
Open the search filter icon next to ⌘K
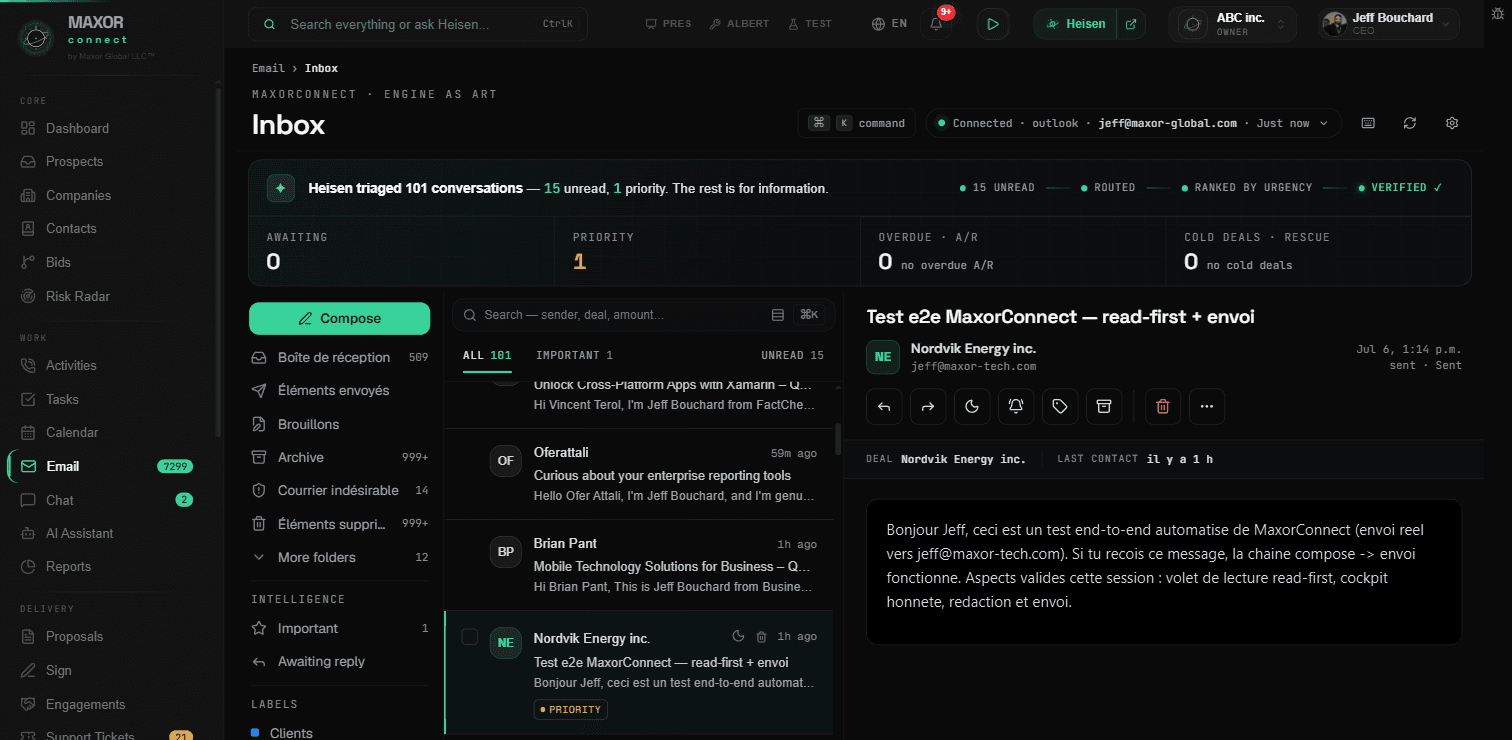pos(778,315)
